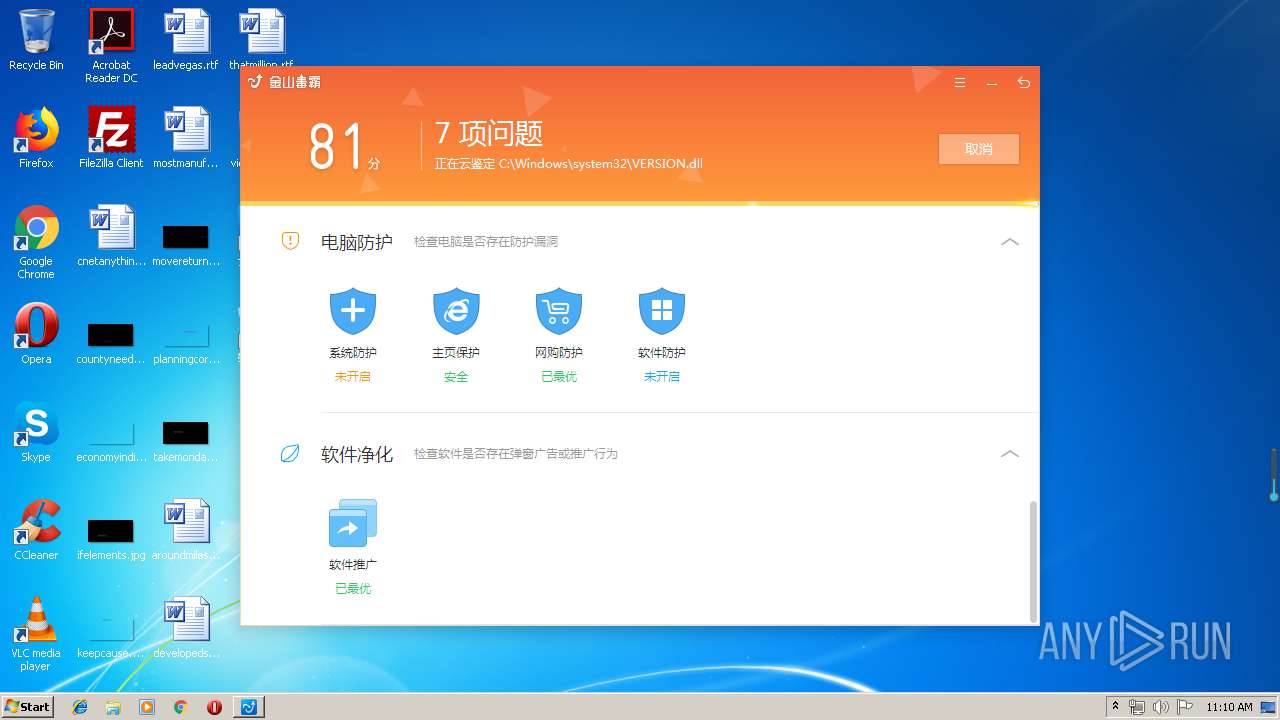
Task: Select the Firefox desktop shortcut
Action: coord(36,138)
